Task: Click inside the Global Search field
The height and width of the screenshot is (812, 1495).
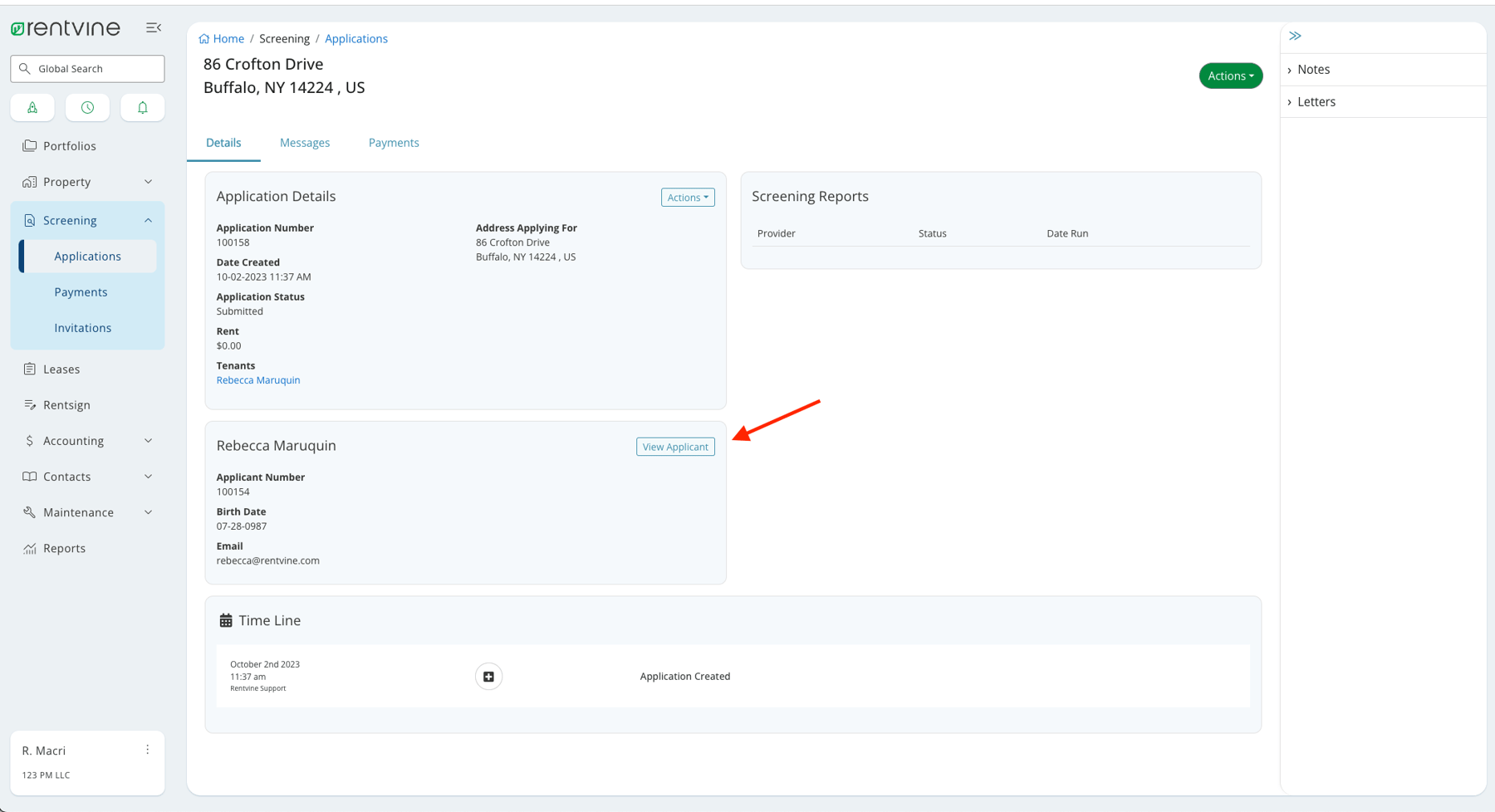Action: coord(87,68)
